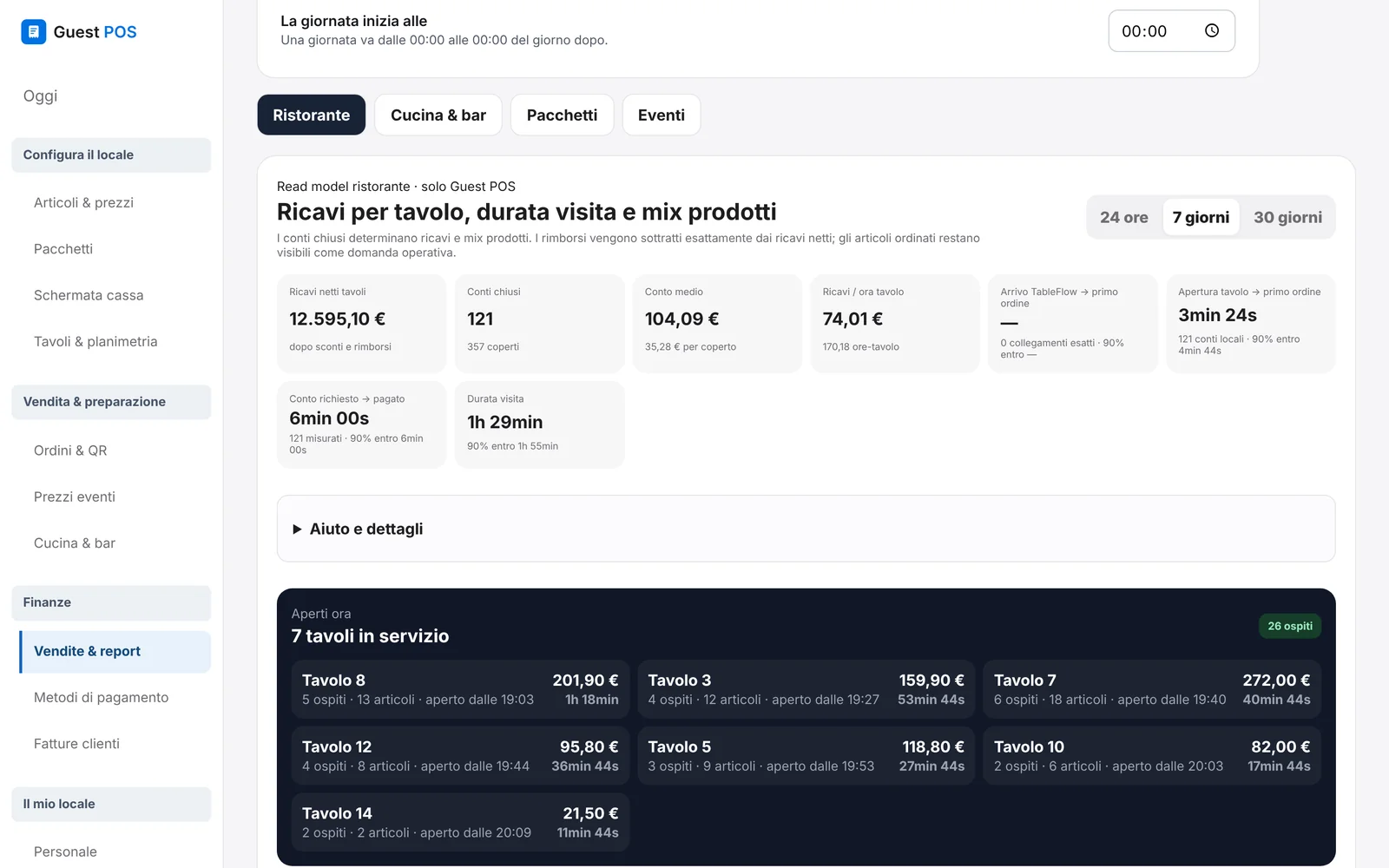The image size is (1389, 868).
Task: Click the Guest POS logo icon
Action: click(33, 32)
